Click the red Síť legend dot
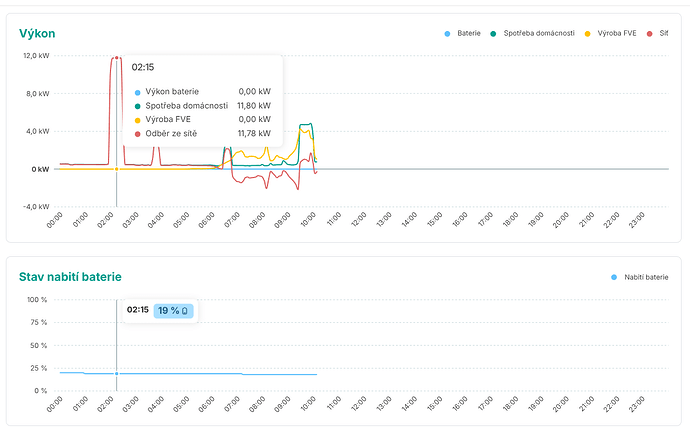The height and width of the screenshot is (439, 690). tap(650, 34)
